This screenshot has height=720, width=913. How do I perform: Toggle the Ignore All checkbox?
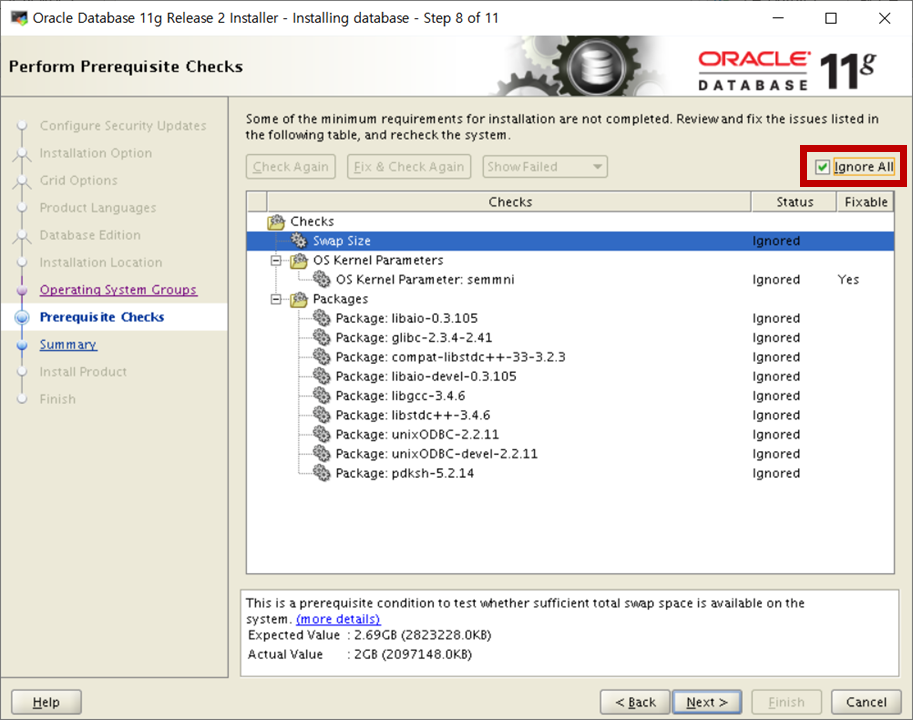(x=822, y=167)
